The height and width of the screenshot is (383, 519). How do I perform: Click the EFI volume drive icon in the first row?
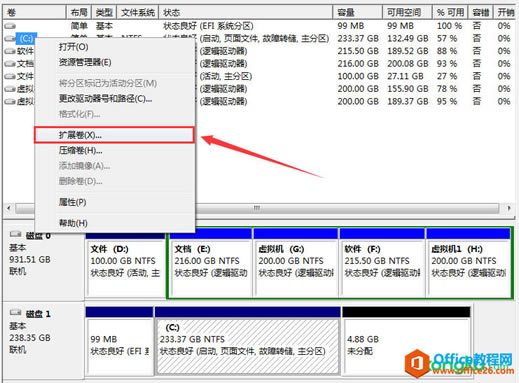tap(10, 26)
